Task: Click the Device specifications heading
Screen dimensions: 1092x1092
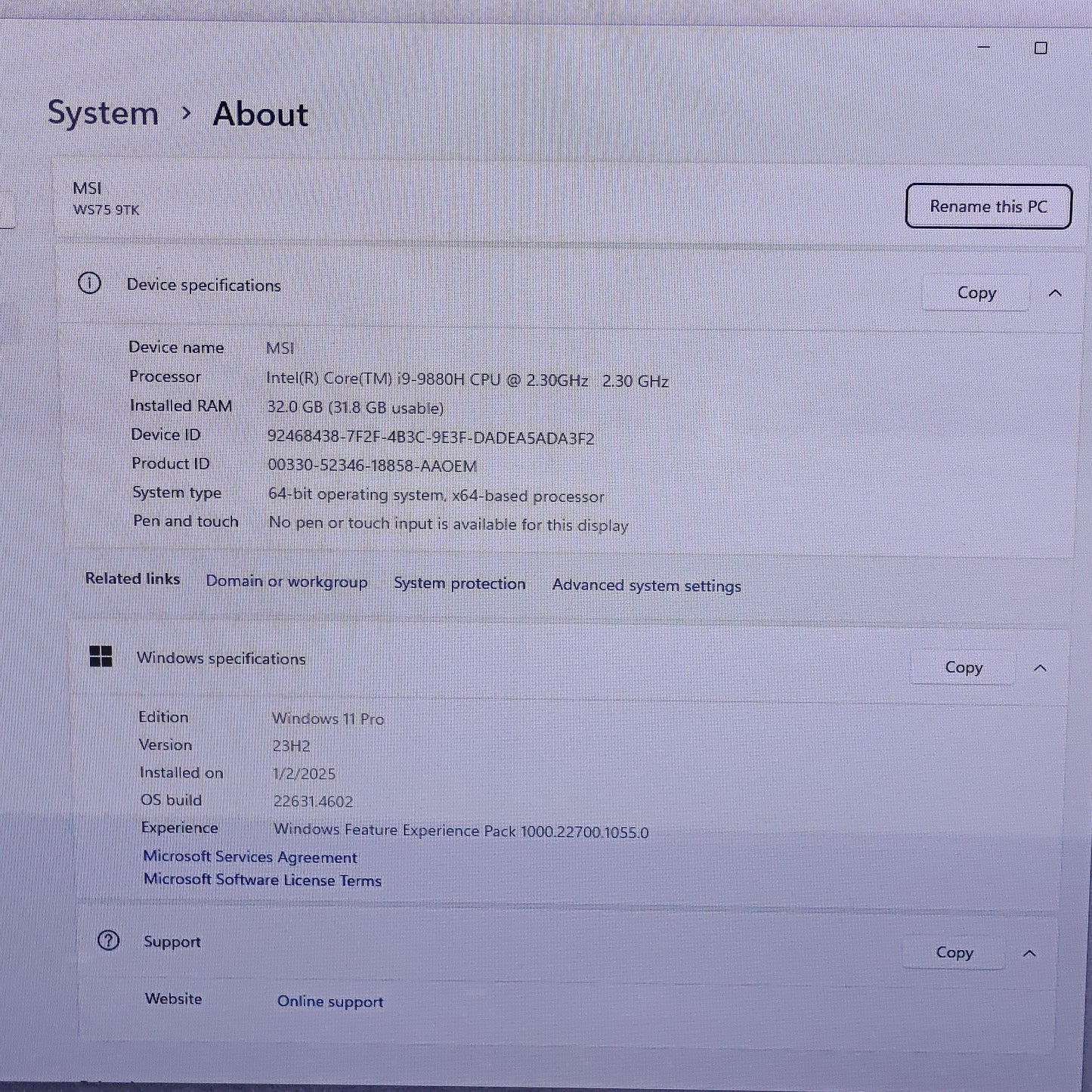Action: click(203, 285)
